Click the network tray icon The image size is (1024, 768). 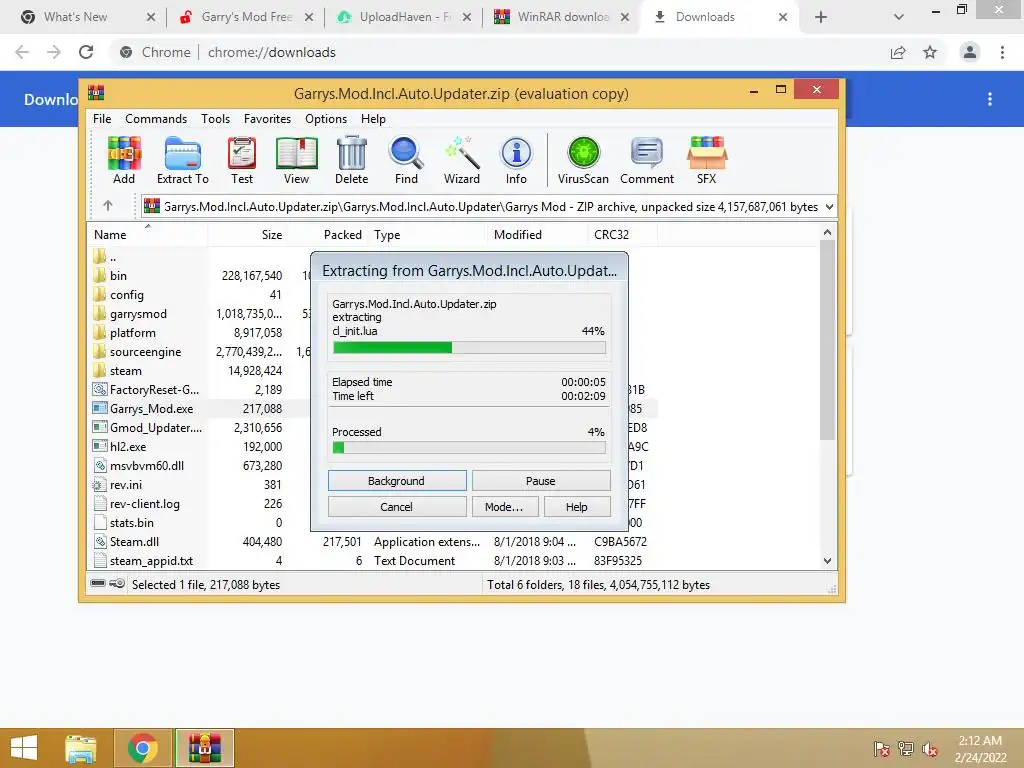[906, 749]
